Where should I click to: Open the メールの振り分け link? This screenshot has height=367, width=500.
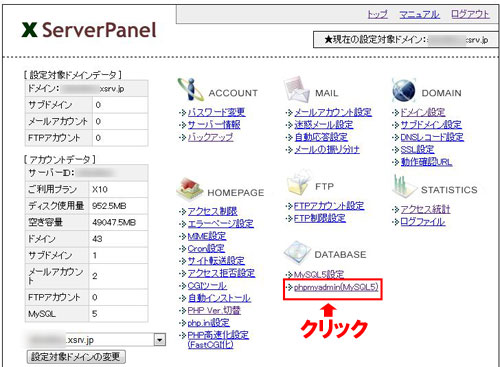[327, 149]
